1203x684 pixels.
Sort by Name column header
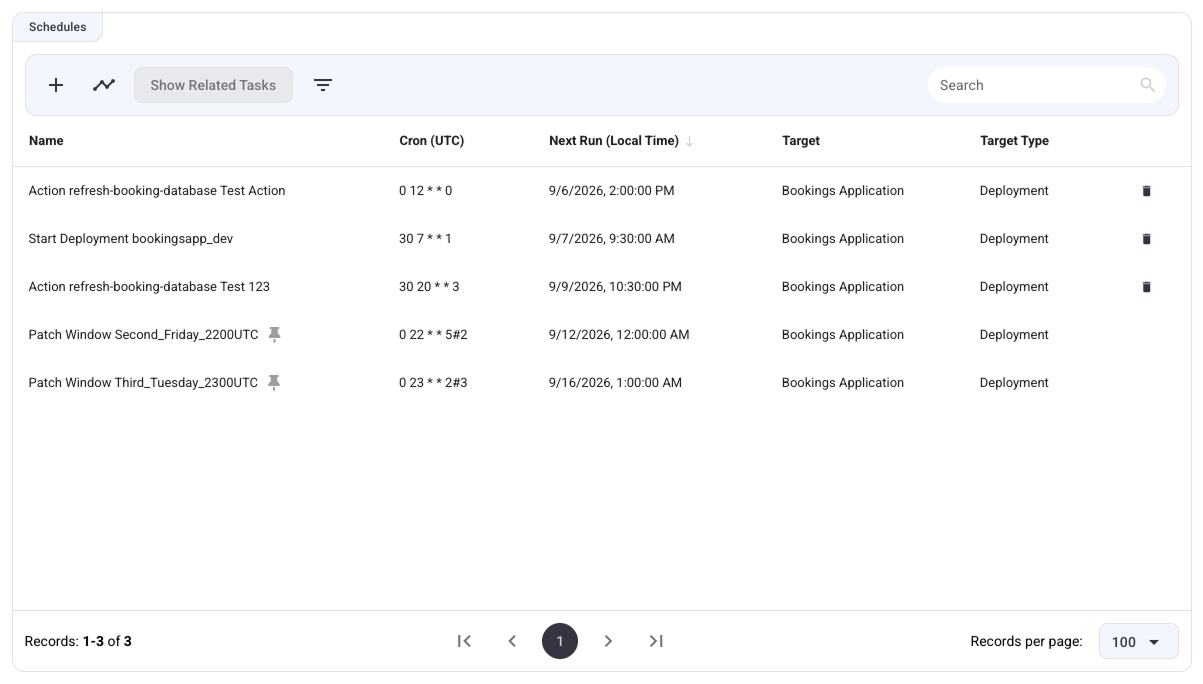click(x=46, y=141)
